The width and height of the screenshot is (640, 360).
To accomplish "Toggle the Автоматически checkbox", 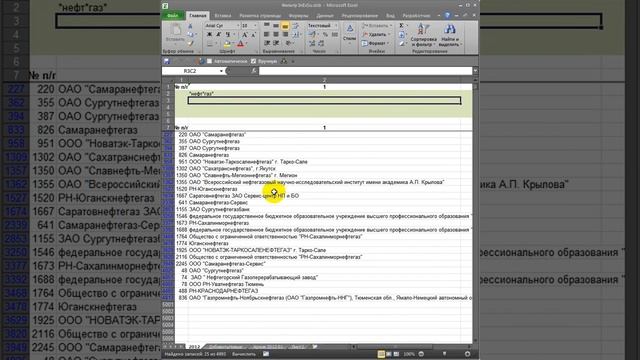I will 209,61.
